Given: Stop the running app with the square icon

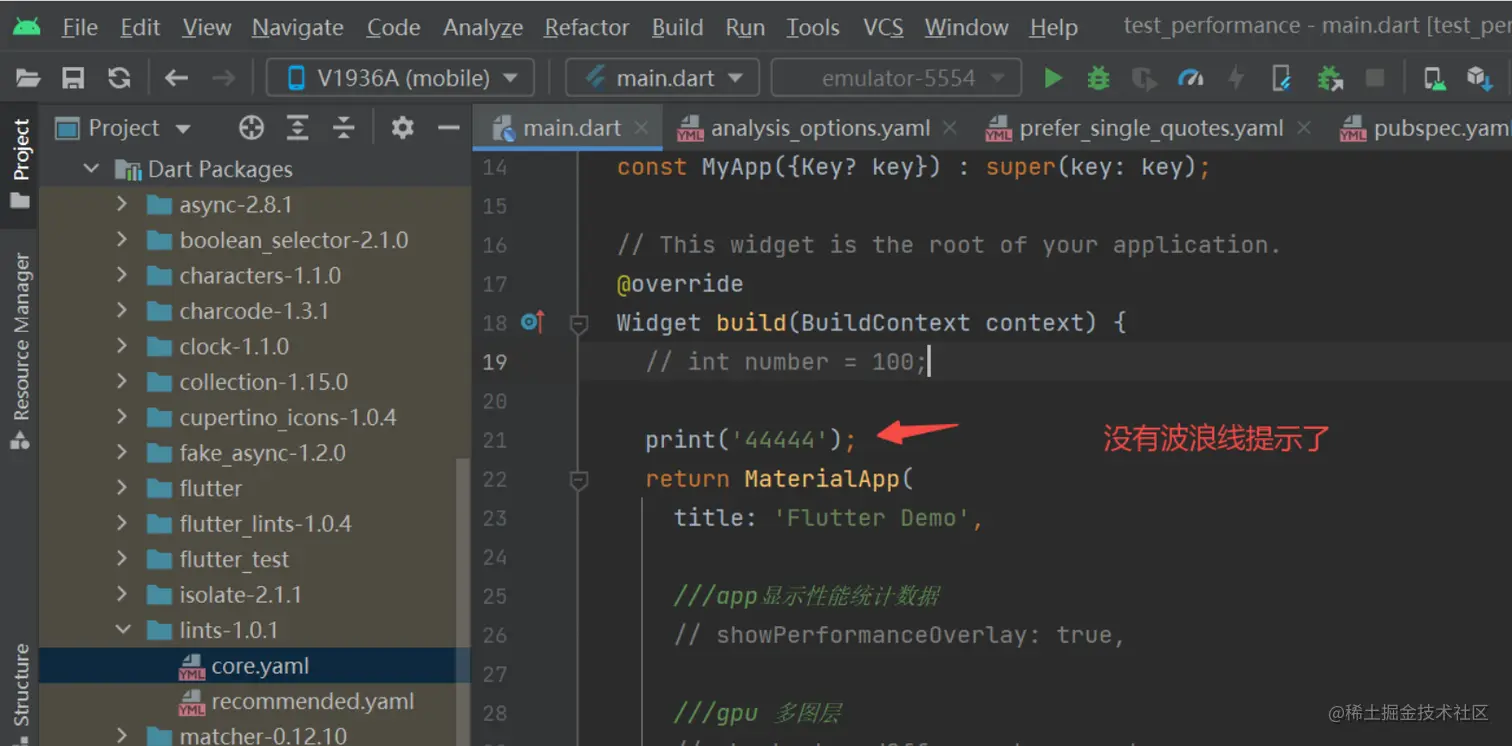Looking at the screenshot, I should pos(1375,78).
